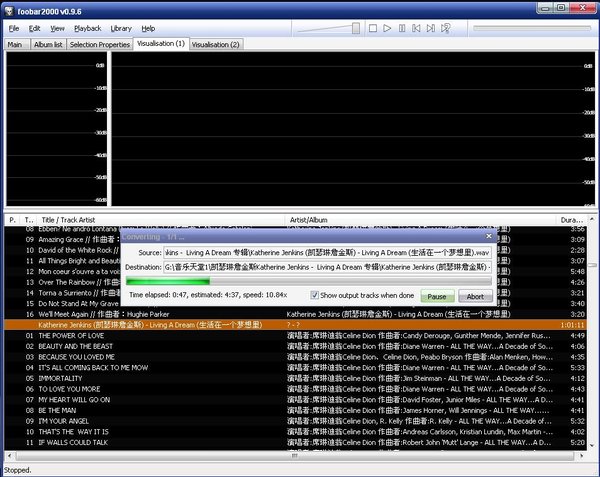600x477 pixels.
Task: Click the Stopped status bar text
Action: (18, 470)
